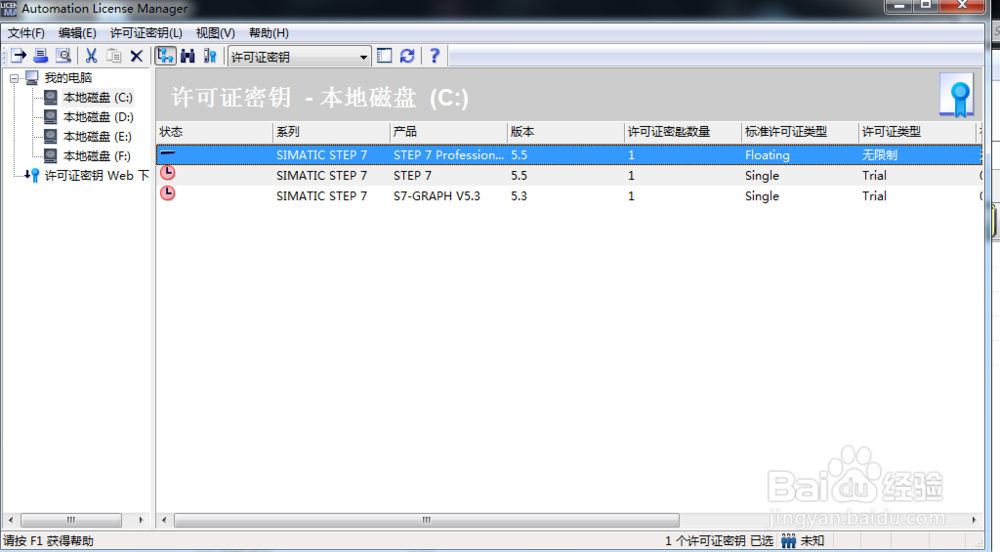Select 本地磁盘 (C:) in the tree
The width and height of the screenshot is (1000, 552).
[98, 98]
